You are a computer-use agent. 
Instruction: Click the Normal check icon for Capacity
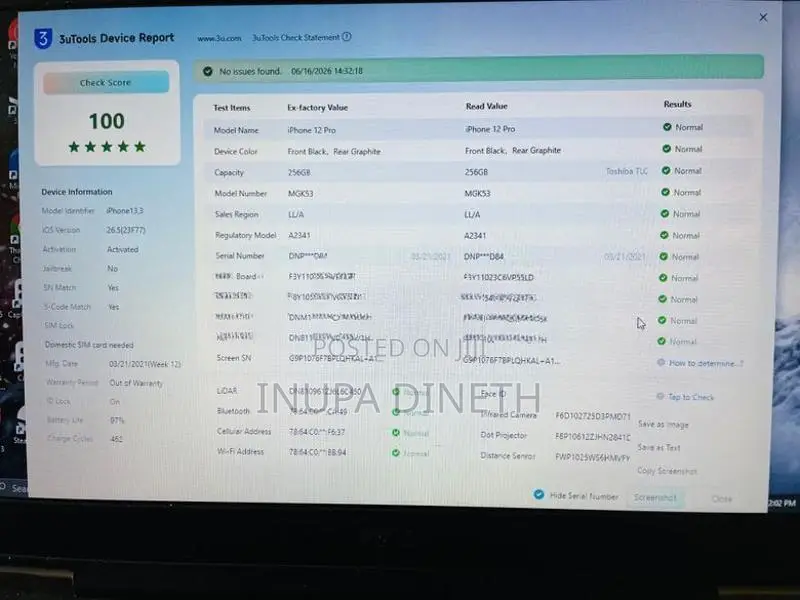[666, 170]
